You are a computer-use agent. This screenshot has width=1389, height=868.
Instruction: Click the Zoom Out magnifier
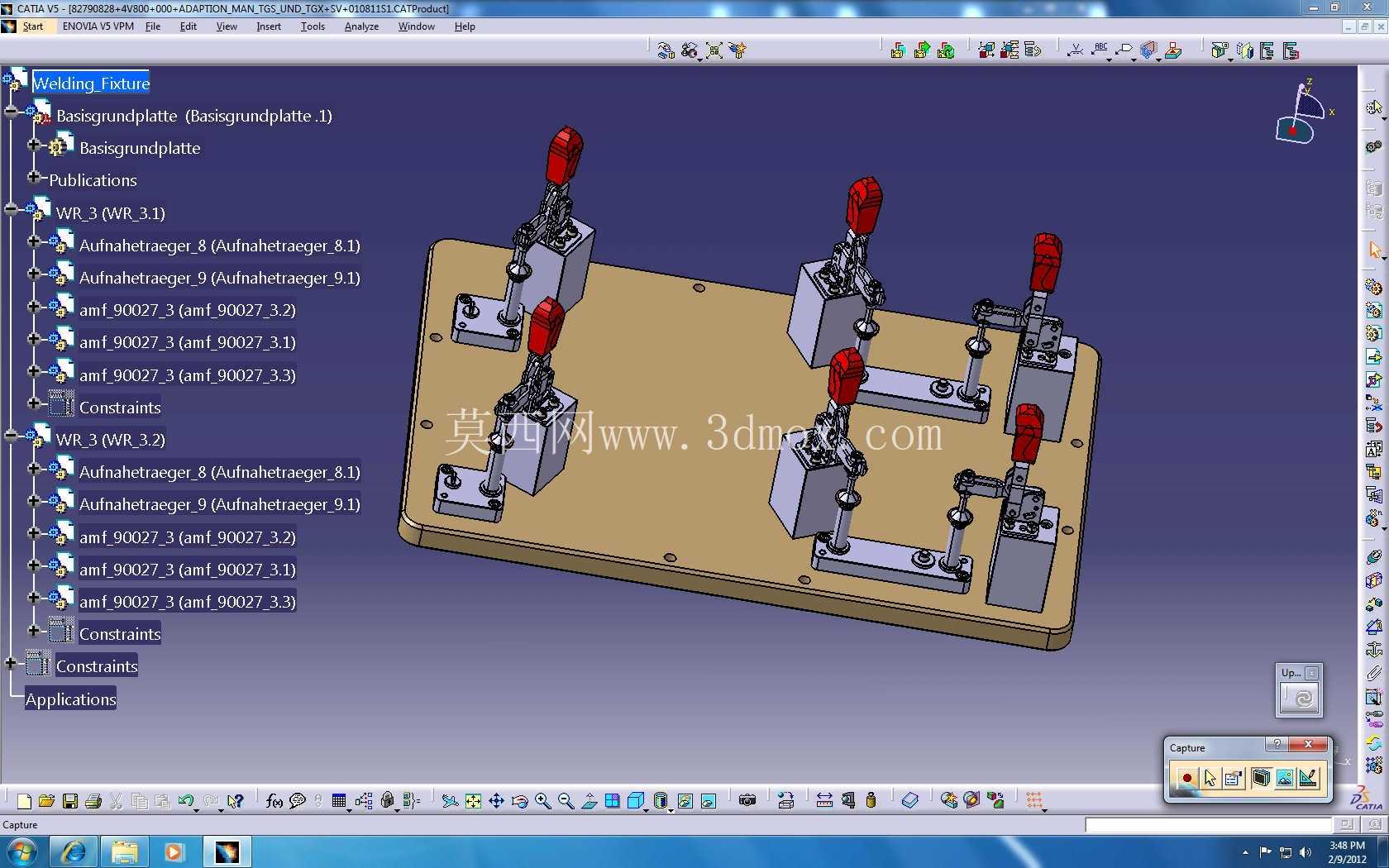[x=566, y=800]
